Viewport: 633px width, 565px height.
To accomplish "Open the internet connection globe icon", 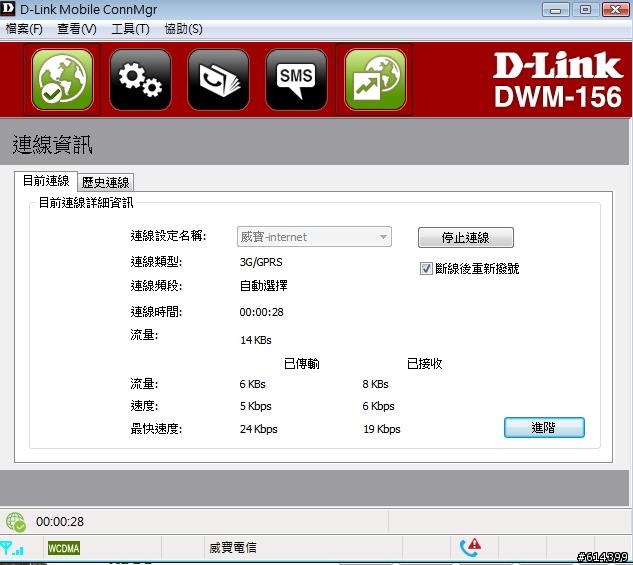I will pos(62,80).
